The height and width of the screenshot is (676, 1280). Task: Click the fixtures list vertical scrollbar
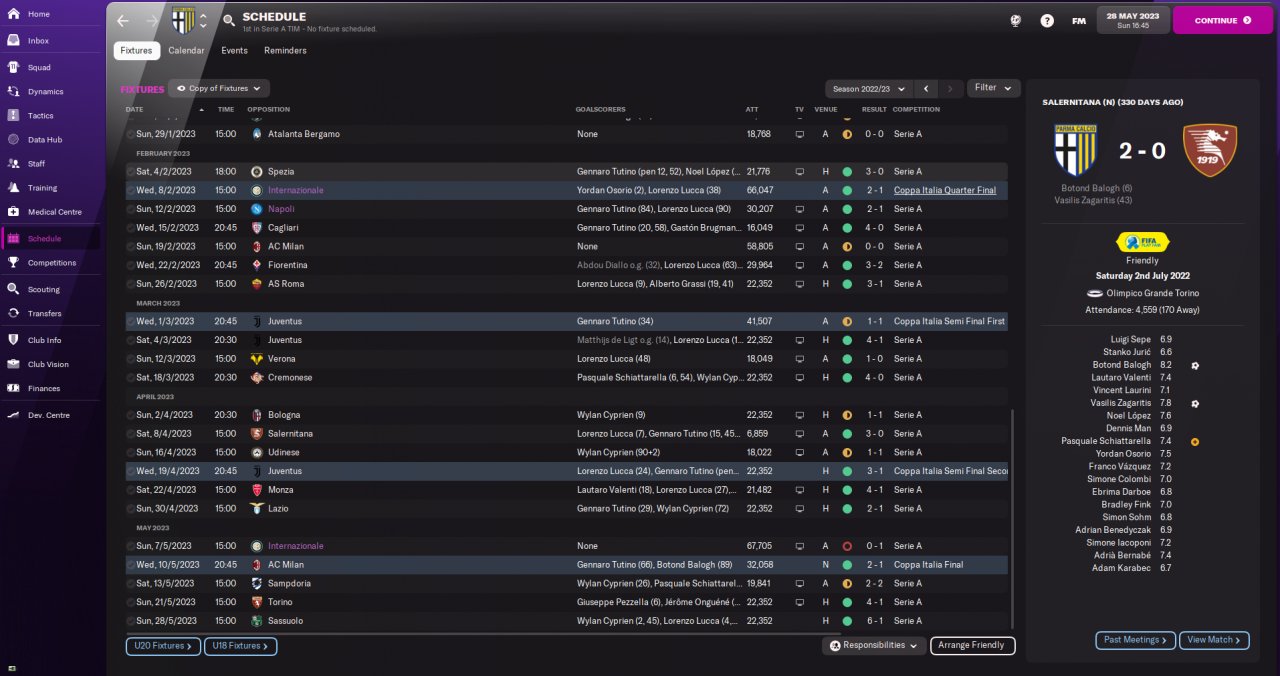click(x=1013, y=518)
